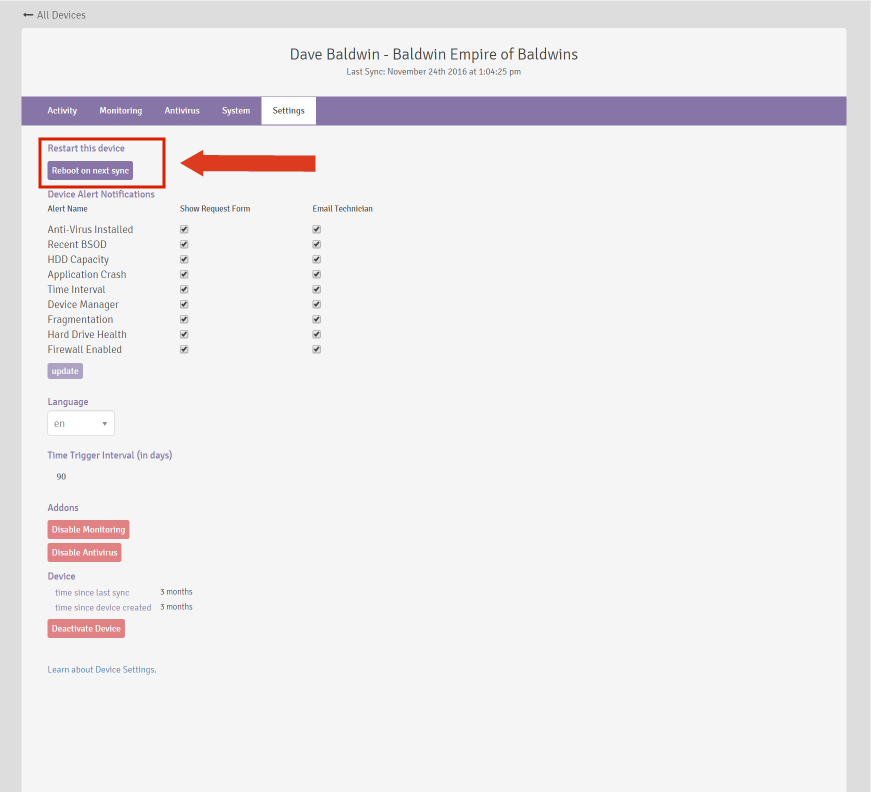Click the Device Alert Notifications heading
This screenshot has height=792, width=871.
(101, 194)
